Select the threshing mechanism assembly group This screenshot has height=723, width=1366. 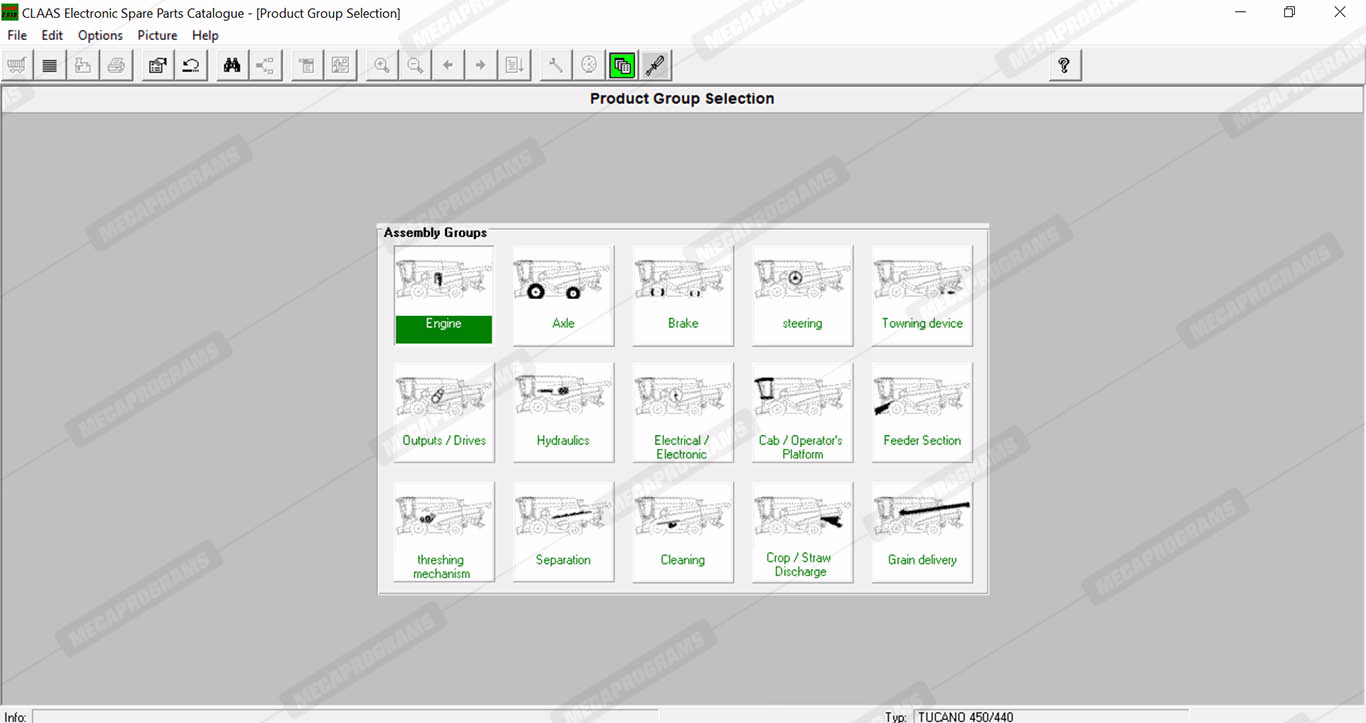tap(443, 532)
